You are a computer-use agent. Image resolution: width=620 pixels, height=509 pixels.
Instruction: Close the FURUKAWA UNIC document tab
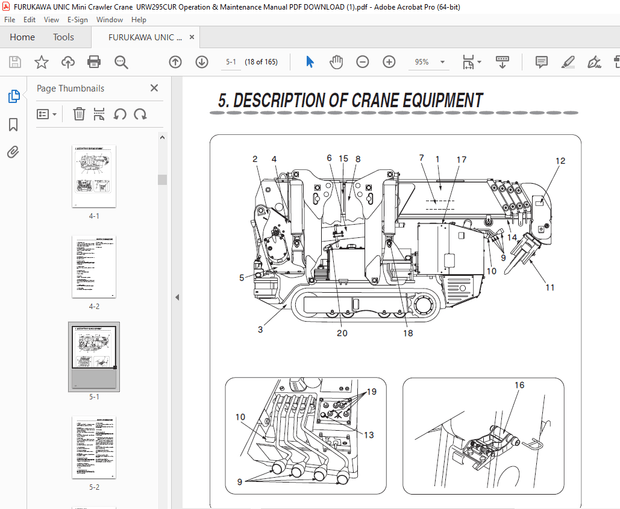[x=192, y=37]
